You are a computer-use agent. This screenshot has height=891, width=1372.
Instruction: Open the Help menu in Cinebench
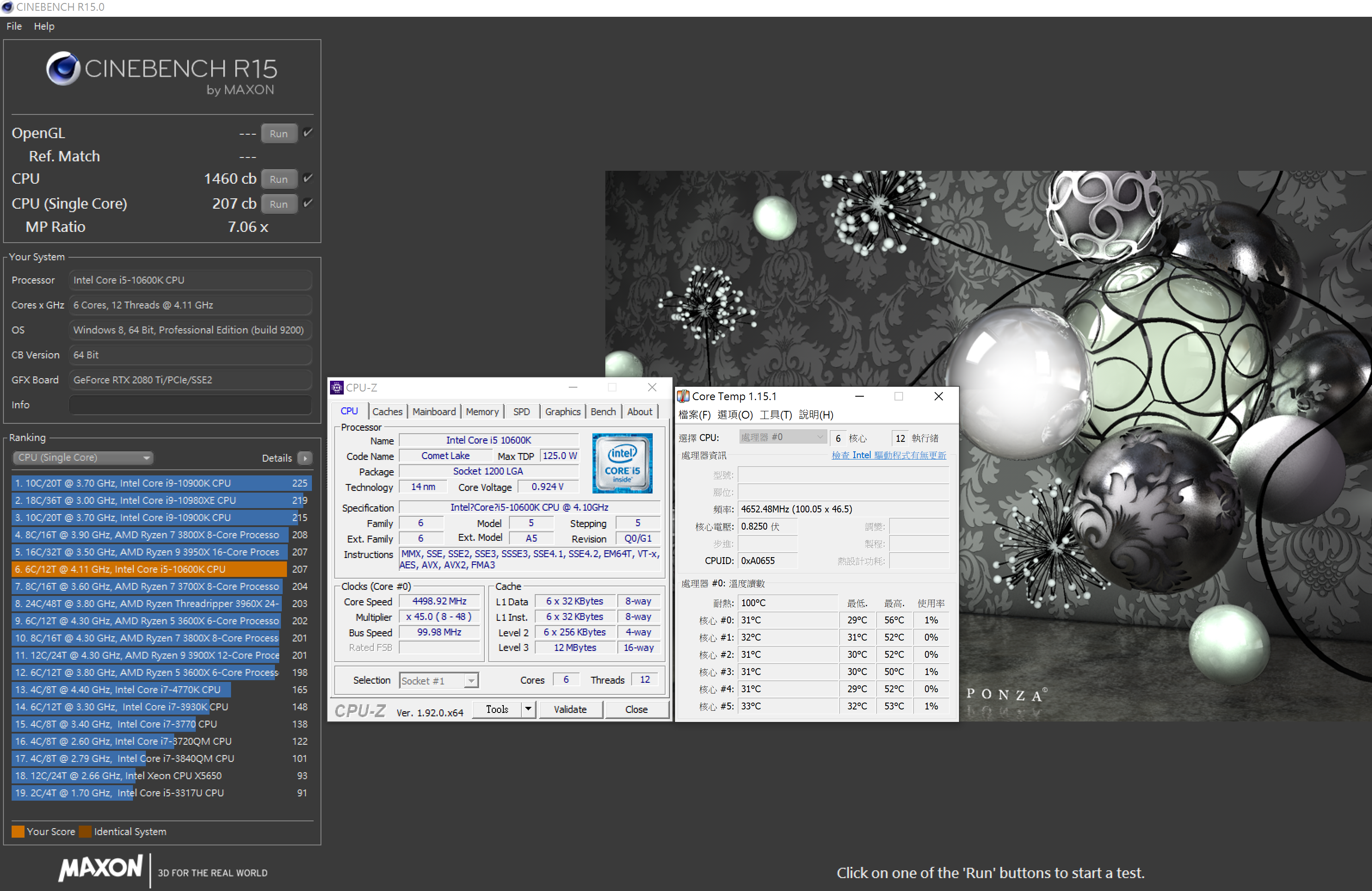pyautogui.click(x=44, y=26)
